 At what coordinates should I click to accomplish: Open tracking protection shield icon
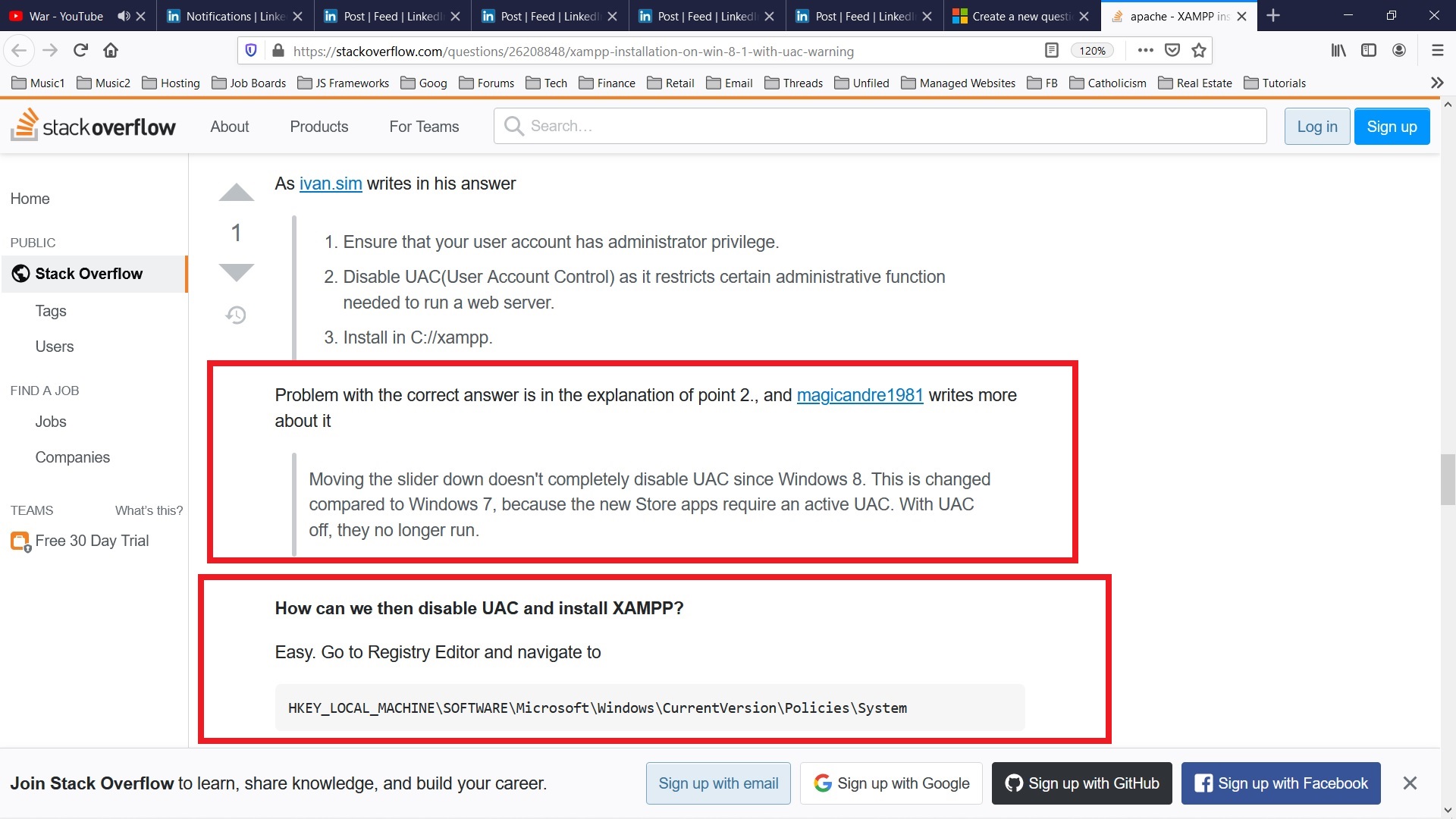pyautogui.click(x=251, y=51)
